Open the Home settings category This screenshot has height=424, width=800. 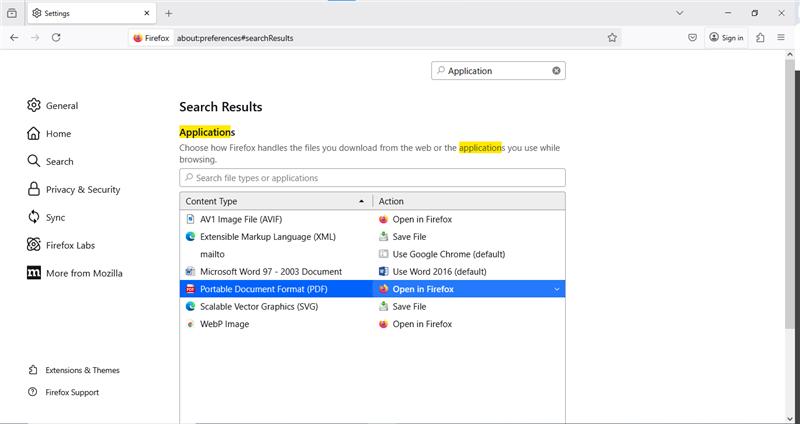click(x=49, y=134)
